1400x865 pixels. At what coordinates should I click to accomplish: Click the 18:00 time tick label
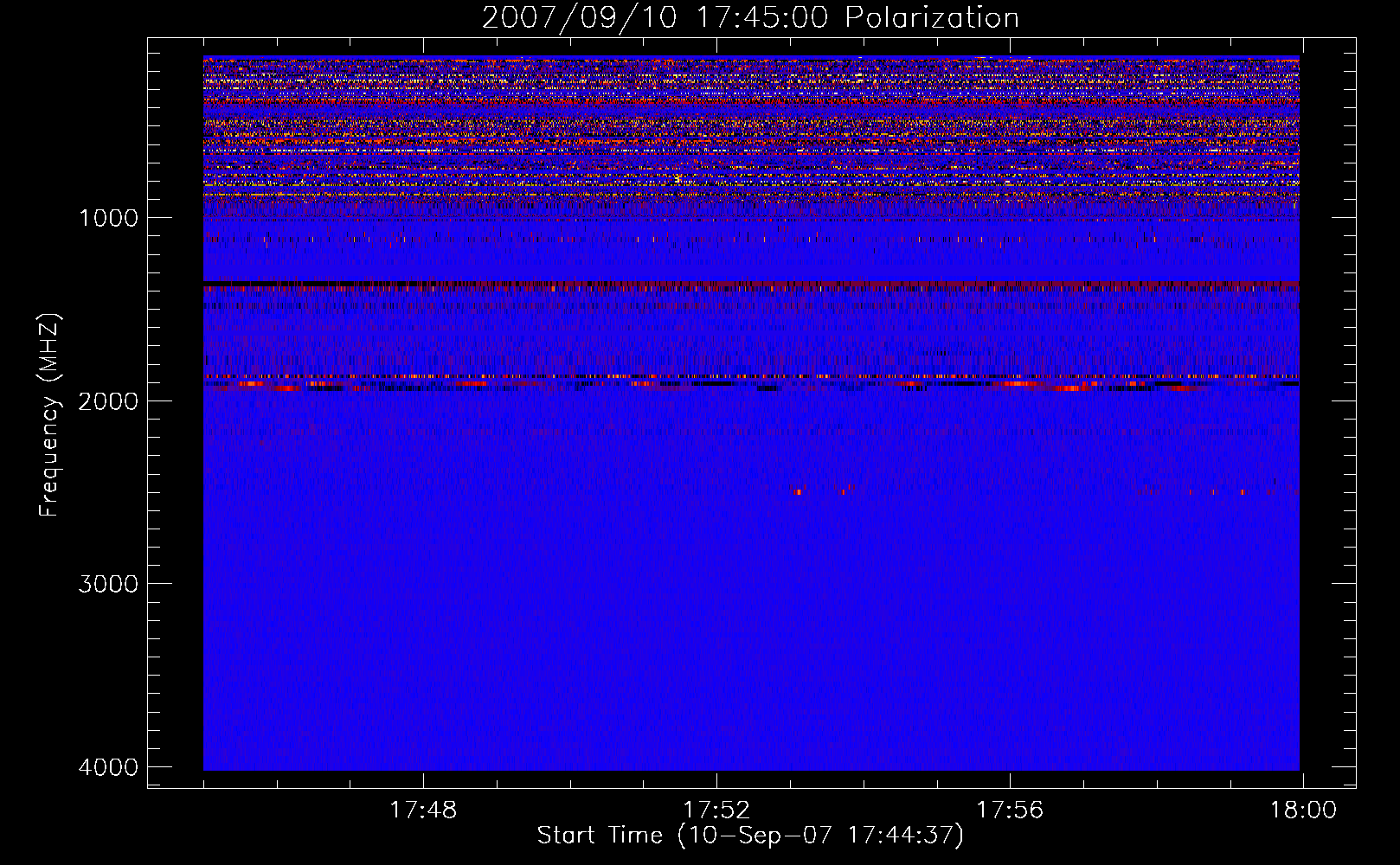(x=1303, y=811)
